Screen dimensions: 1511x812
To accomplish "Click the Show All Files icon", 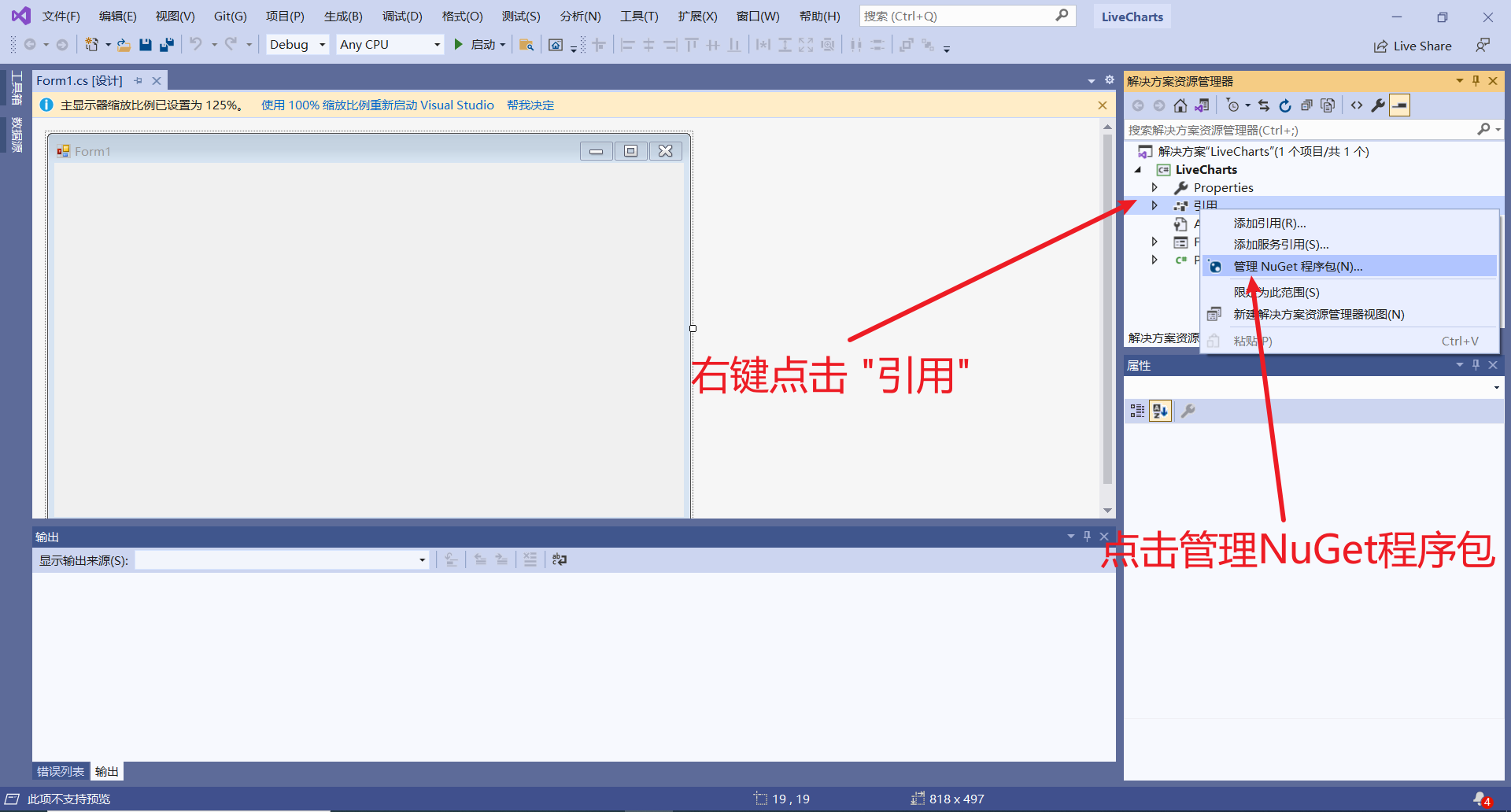I will tap(1328, 105).
